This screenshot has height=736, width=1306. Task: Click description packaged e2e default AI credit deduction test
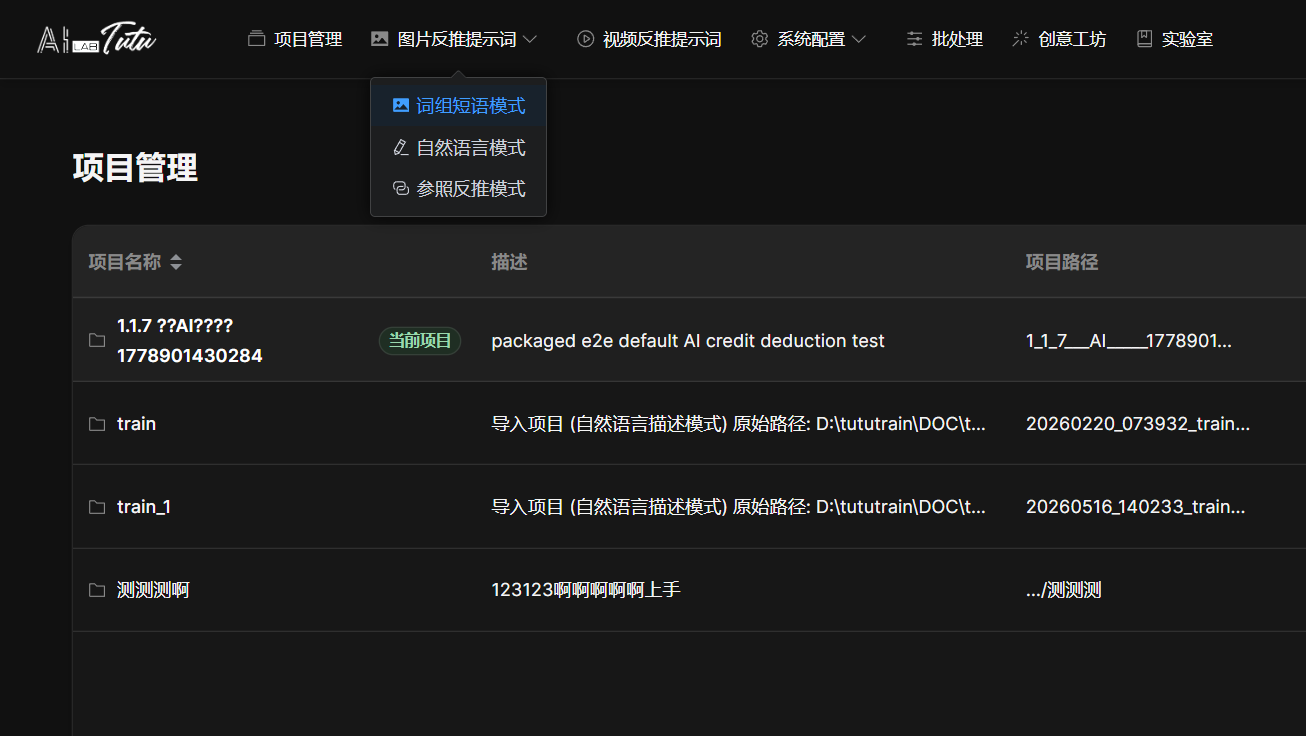pyautogui.click(x=688, y=341)
